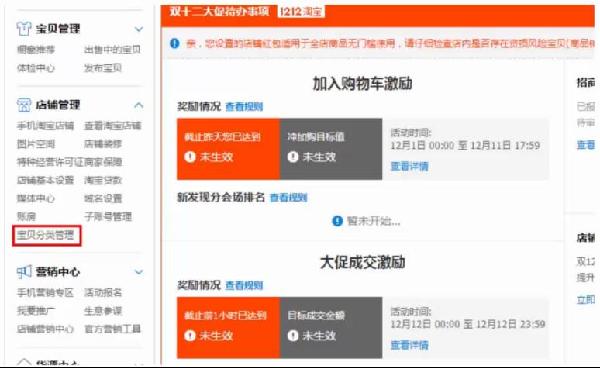Select 店铺装修 in the sidebar
600x368 pixels.
pyautogui.click(x=103, y=144)
